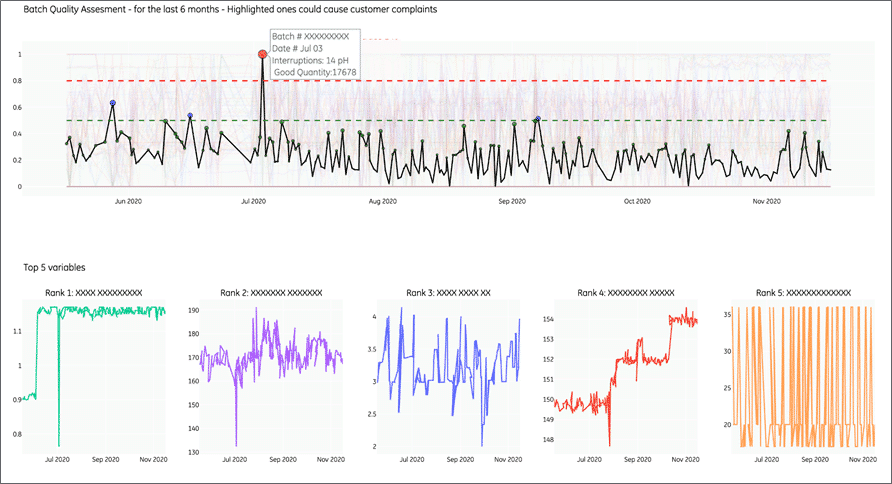Click the Top 5 variables heading

coord(54,268)
